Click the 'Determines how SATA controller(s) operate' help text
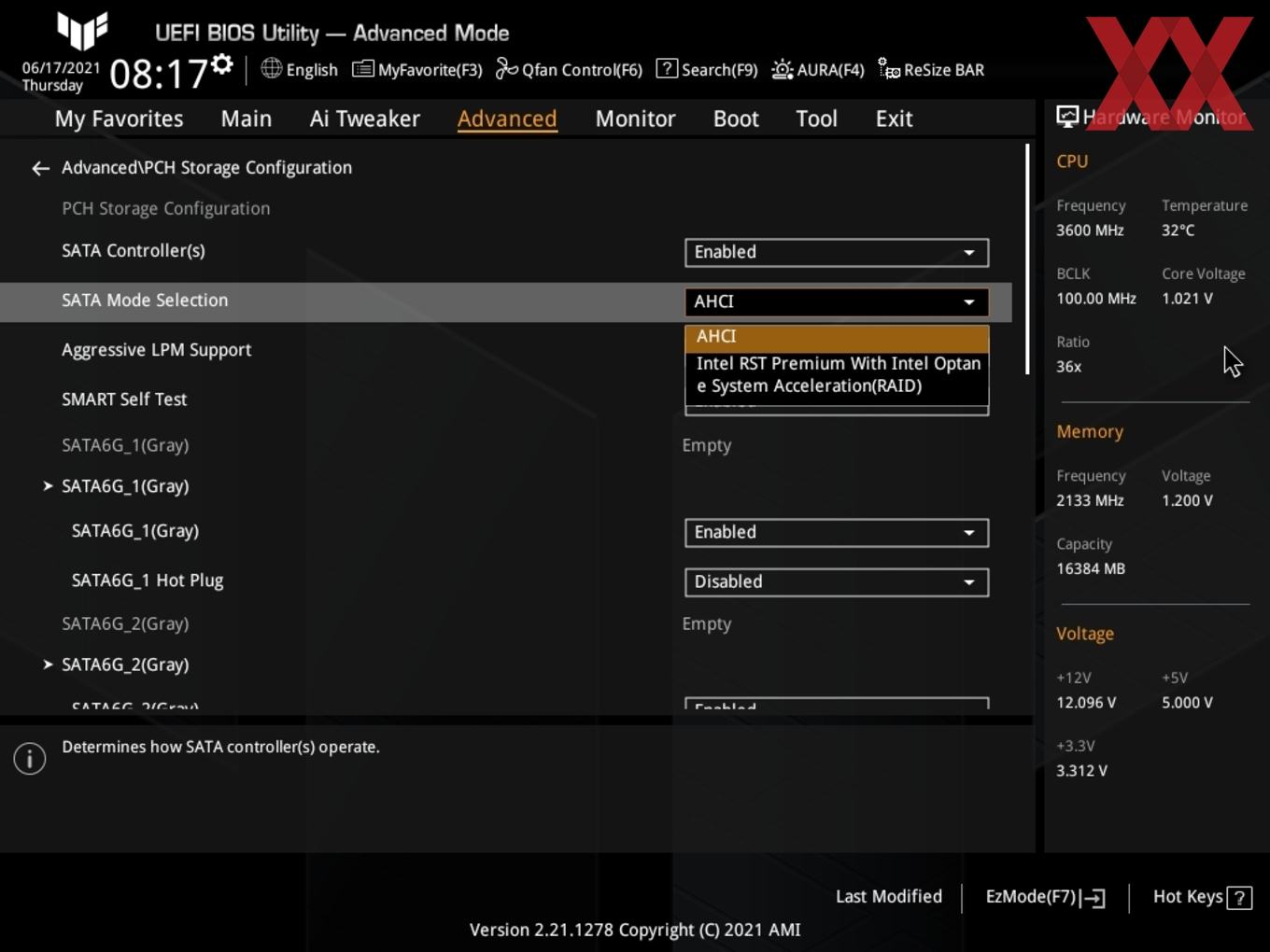This screenshot has width=1270, height=952. [x=220, y=747]
